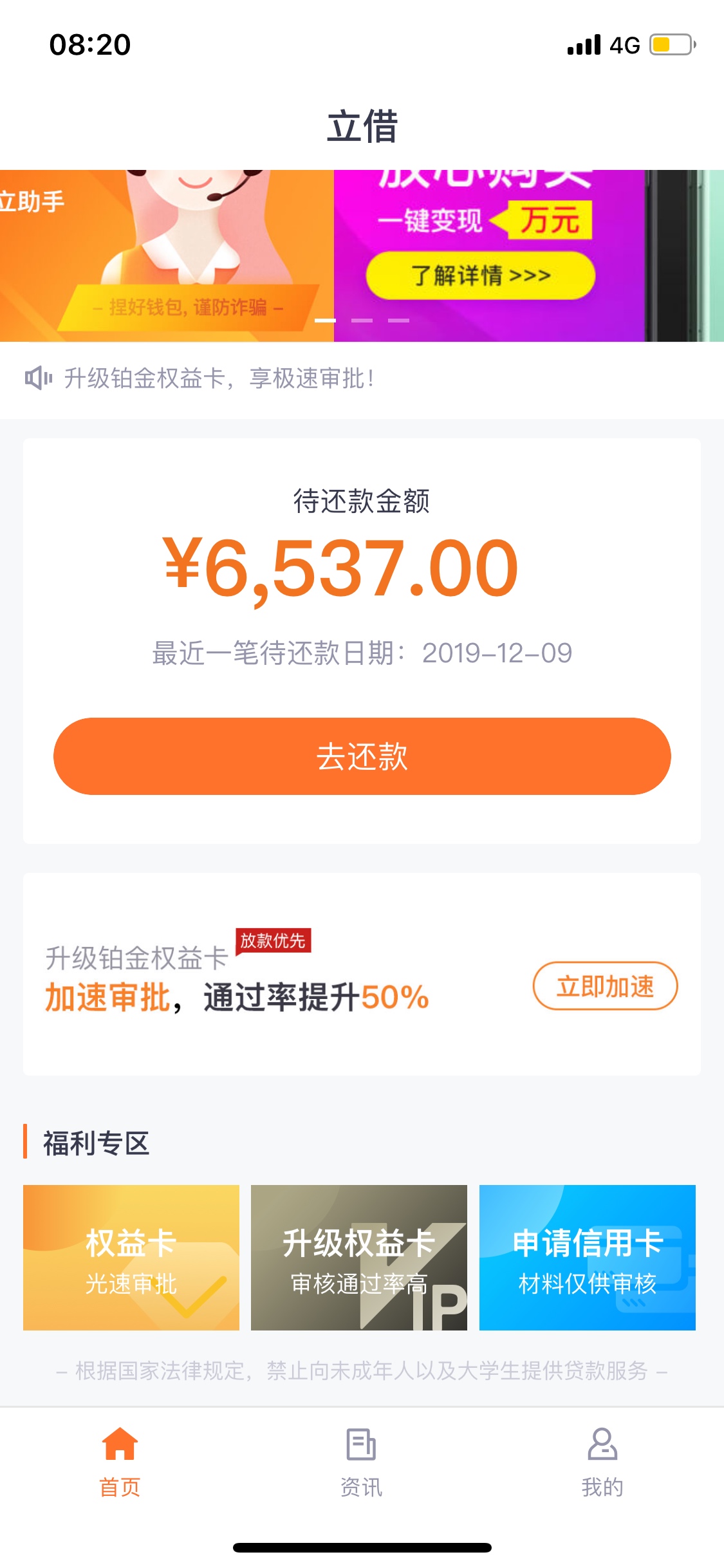Tap the orange assistant banner image
The width and height of the screenshot is (724, 1568).
click(x=167, y=256)
